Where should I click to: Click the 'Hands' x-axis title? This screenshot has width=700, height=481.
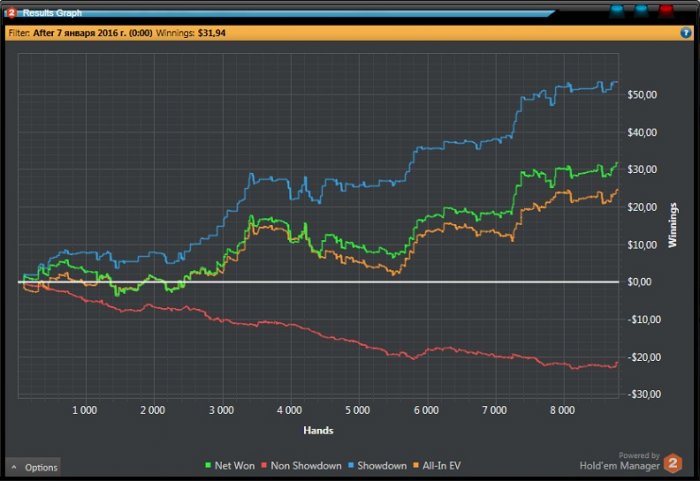(318, 431)
